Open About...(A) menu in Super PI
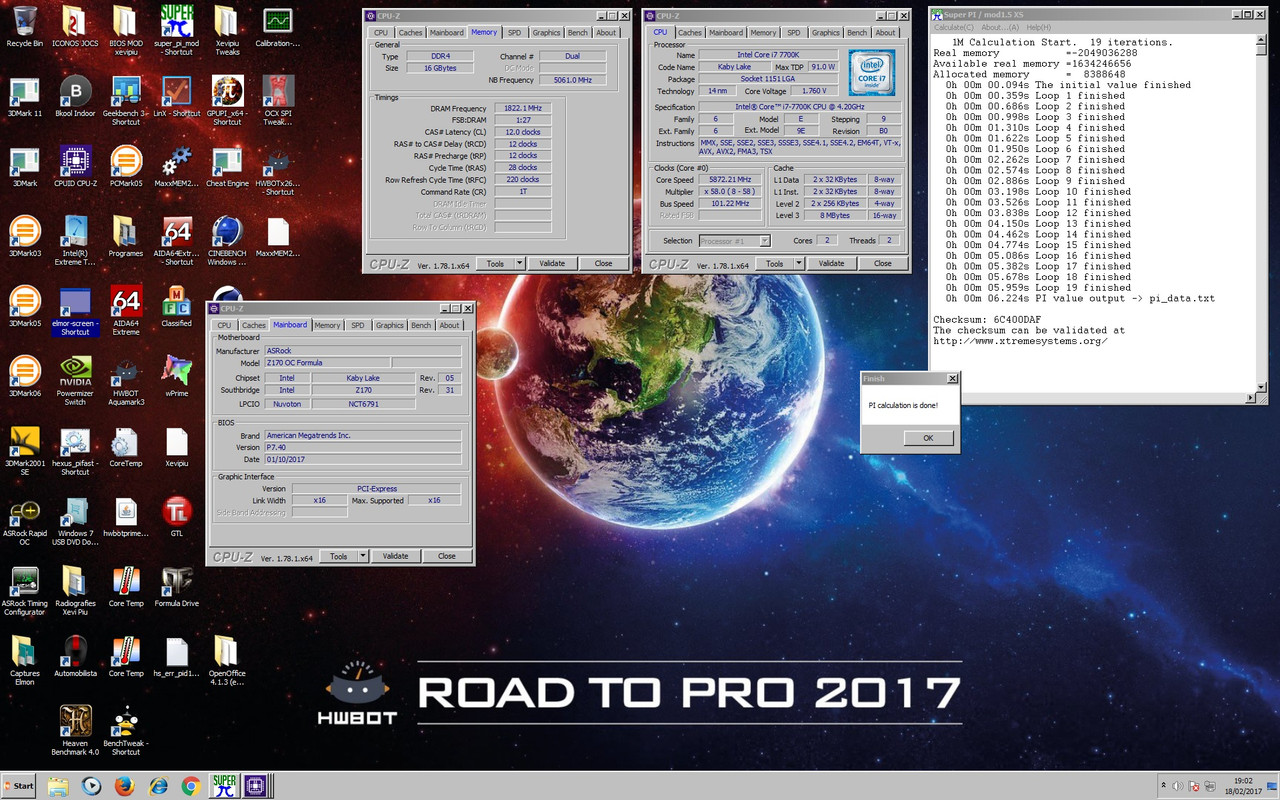 click(x=1000, y=27)
